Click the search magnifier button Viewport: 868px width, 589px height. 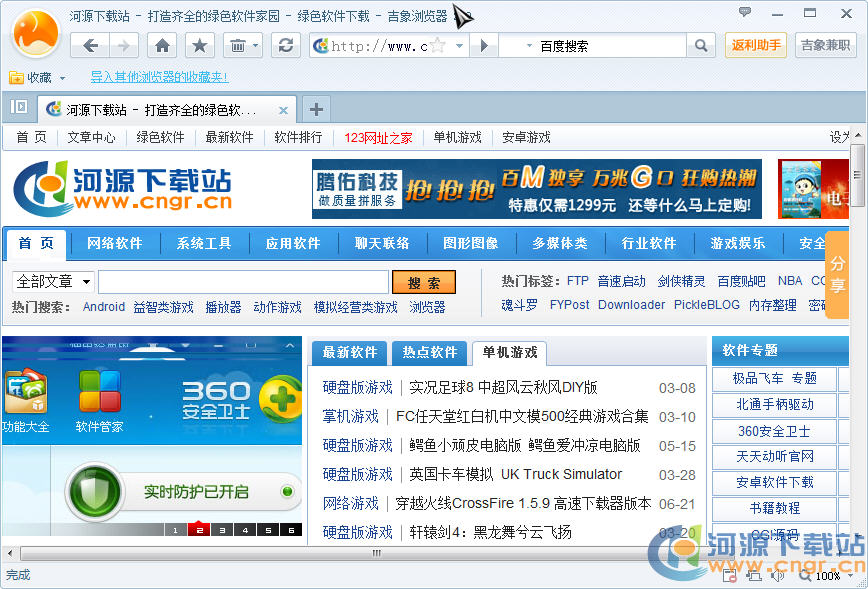coord(701,45)
